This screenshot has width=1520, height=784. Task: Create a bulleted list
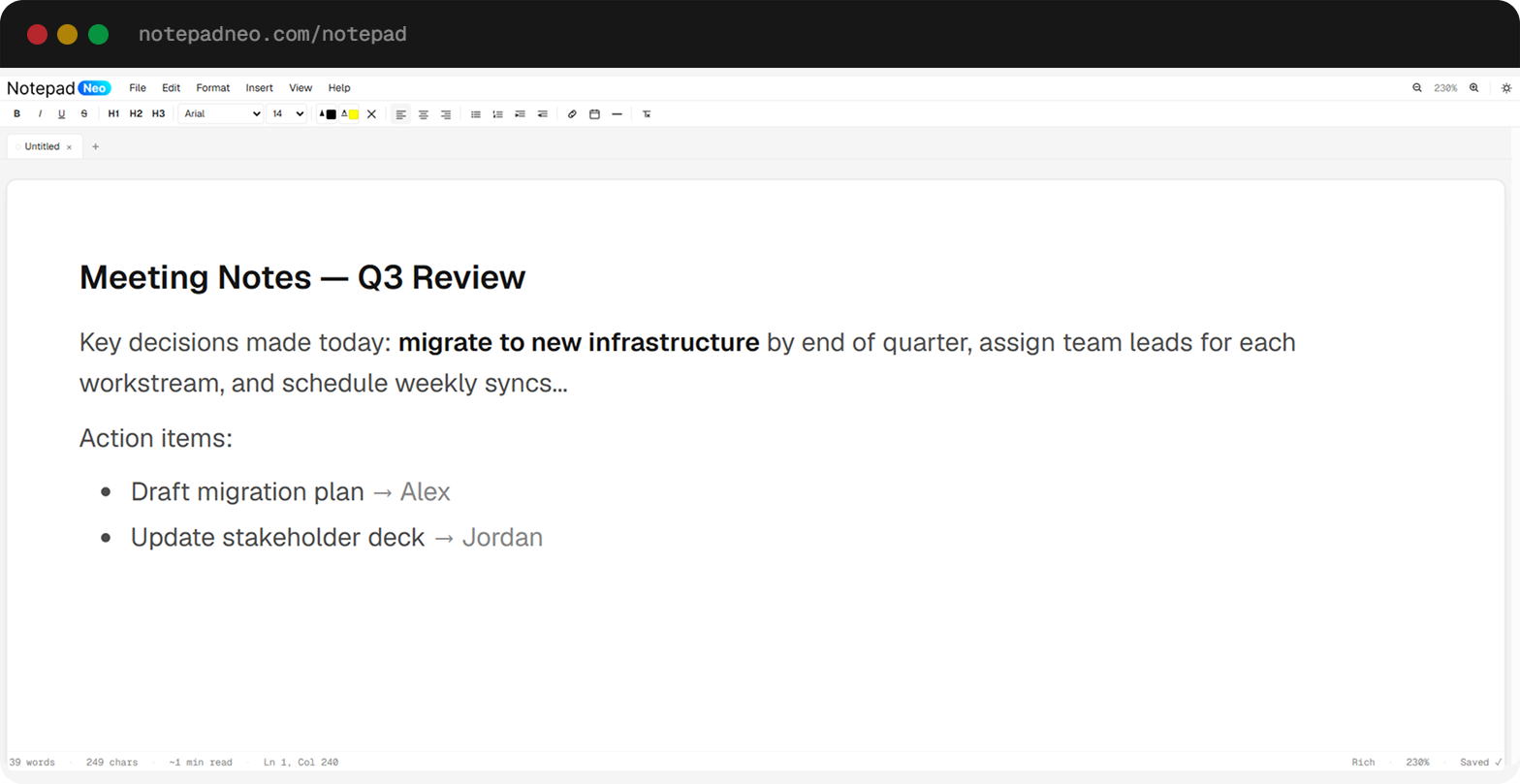[x=475, y=114]
